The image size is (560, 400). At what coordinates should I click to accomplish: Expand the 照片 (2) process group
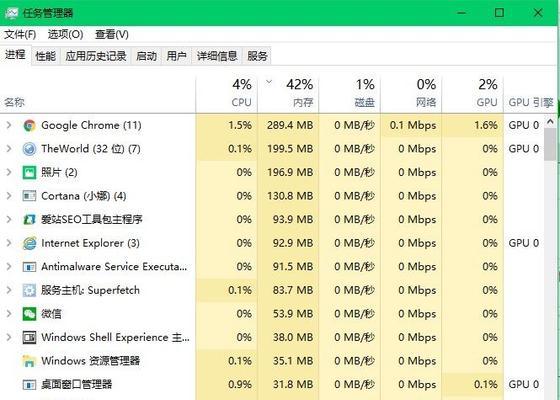click(9, 172)
